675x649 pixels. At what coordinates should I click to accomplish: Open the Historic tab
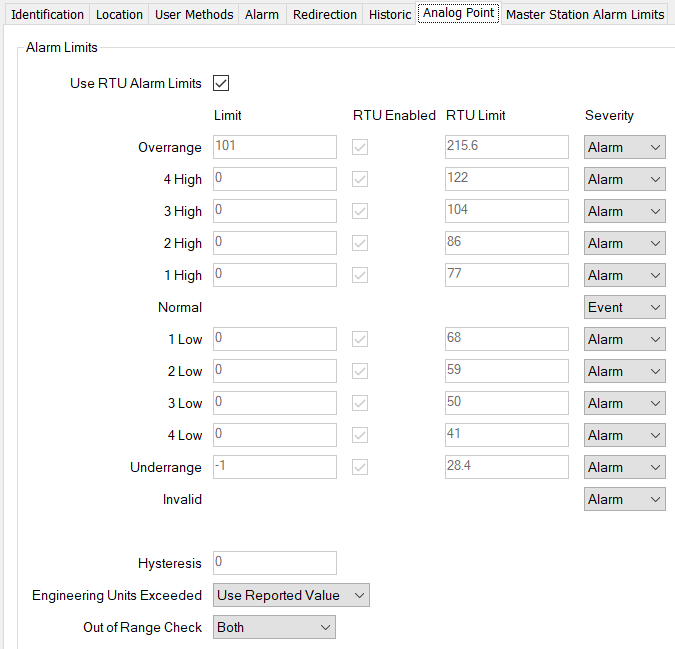(389, 14)
